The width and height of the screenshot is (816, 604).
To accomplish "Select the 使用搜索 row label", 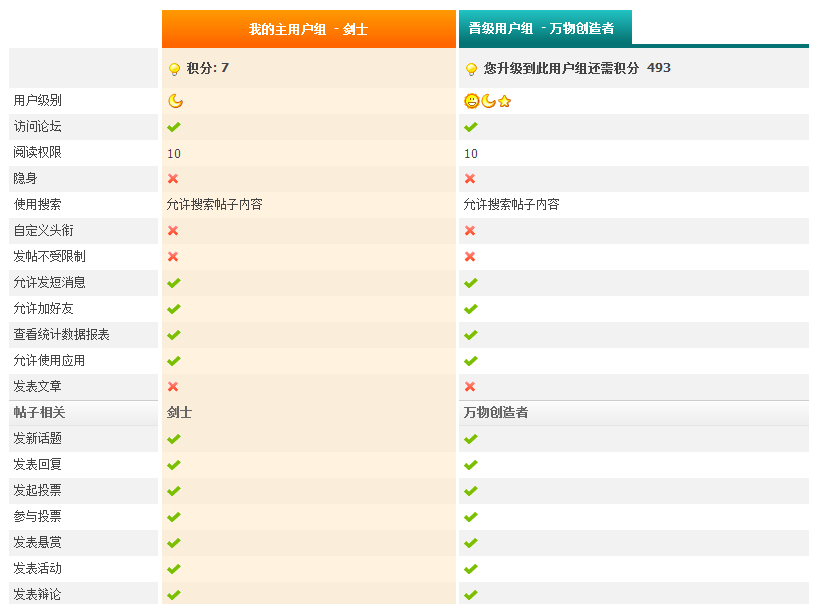I will point(37,204).
